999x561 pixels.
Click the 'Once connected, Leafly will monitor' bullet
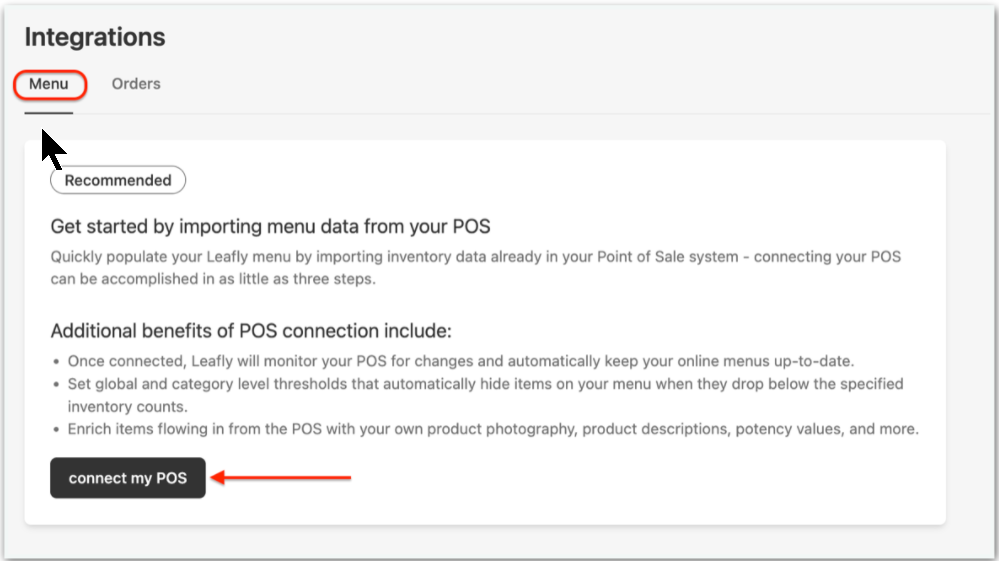point(459,361)
